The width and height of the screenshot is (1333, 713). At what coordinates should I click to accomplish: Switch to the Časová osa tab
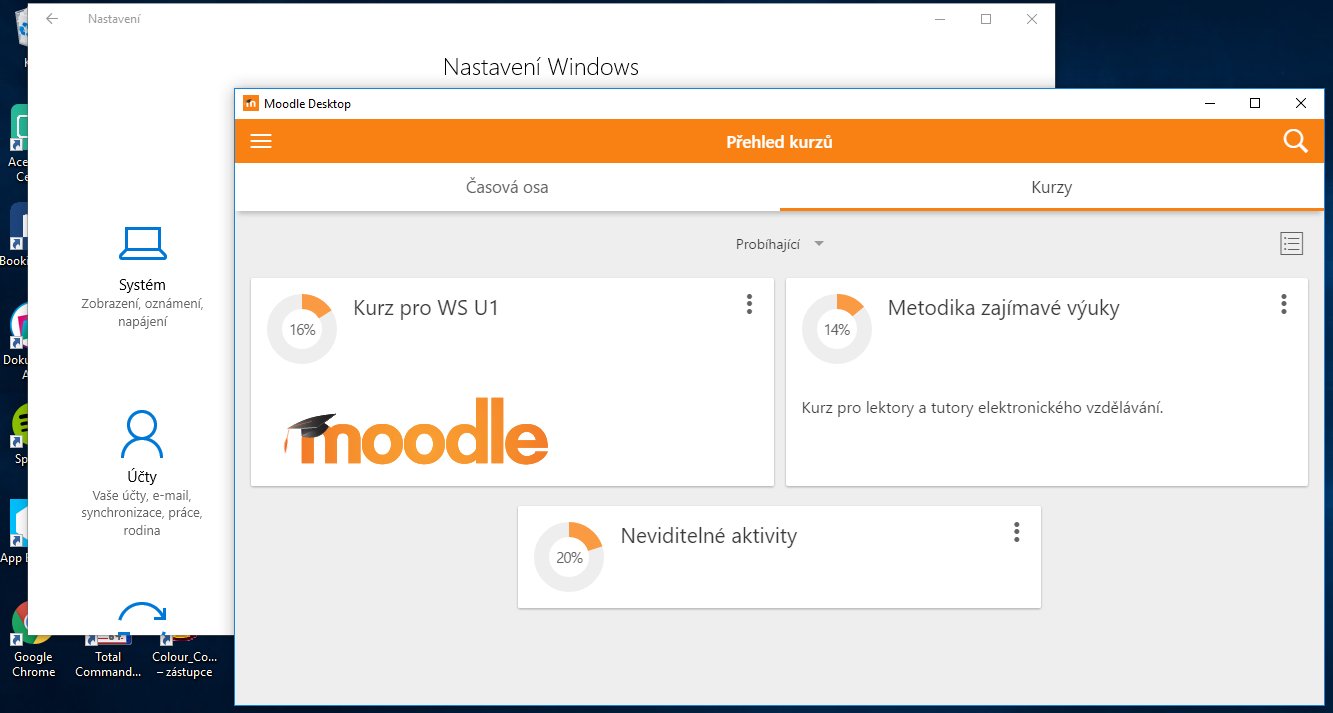[x=507, y=187]
